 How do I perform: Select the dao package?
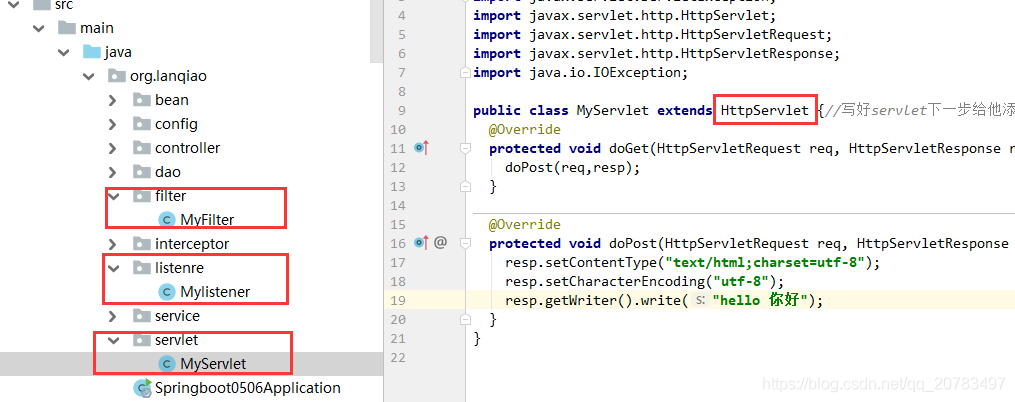pos(168,172)
